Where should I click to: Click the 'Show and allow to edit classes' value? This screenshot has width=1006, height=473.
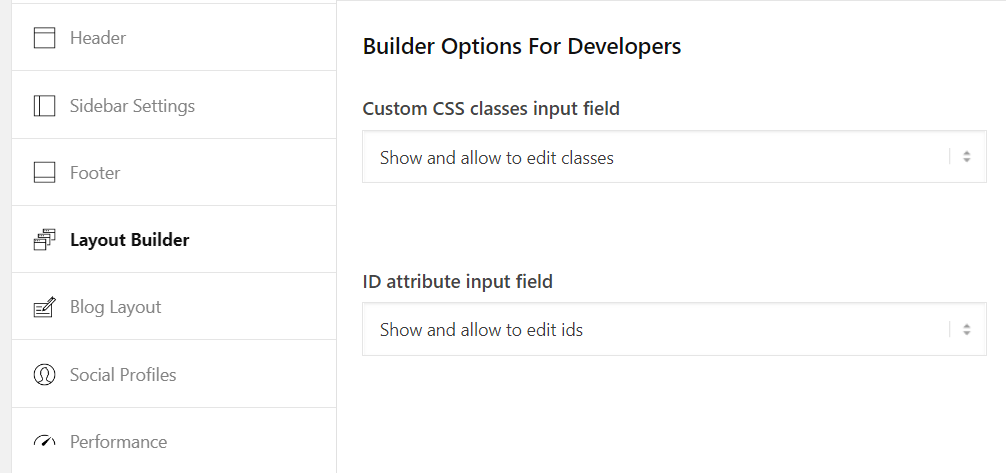[x=497, y=158]
